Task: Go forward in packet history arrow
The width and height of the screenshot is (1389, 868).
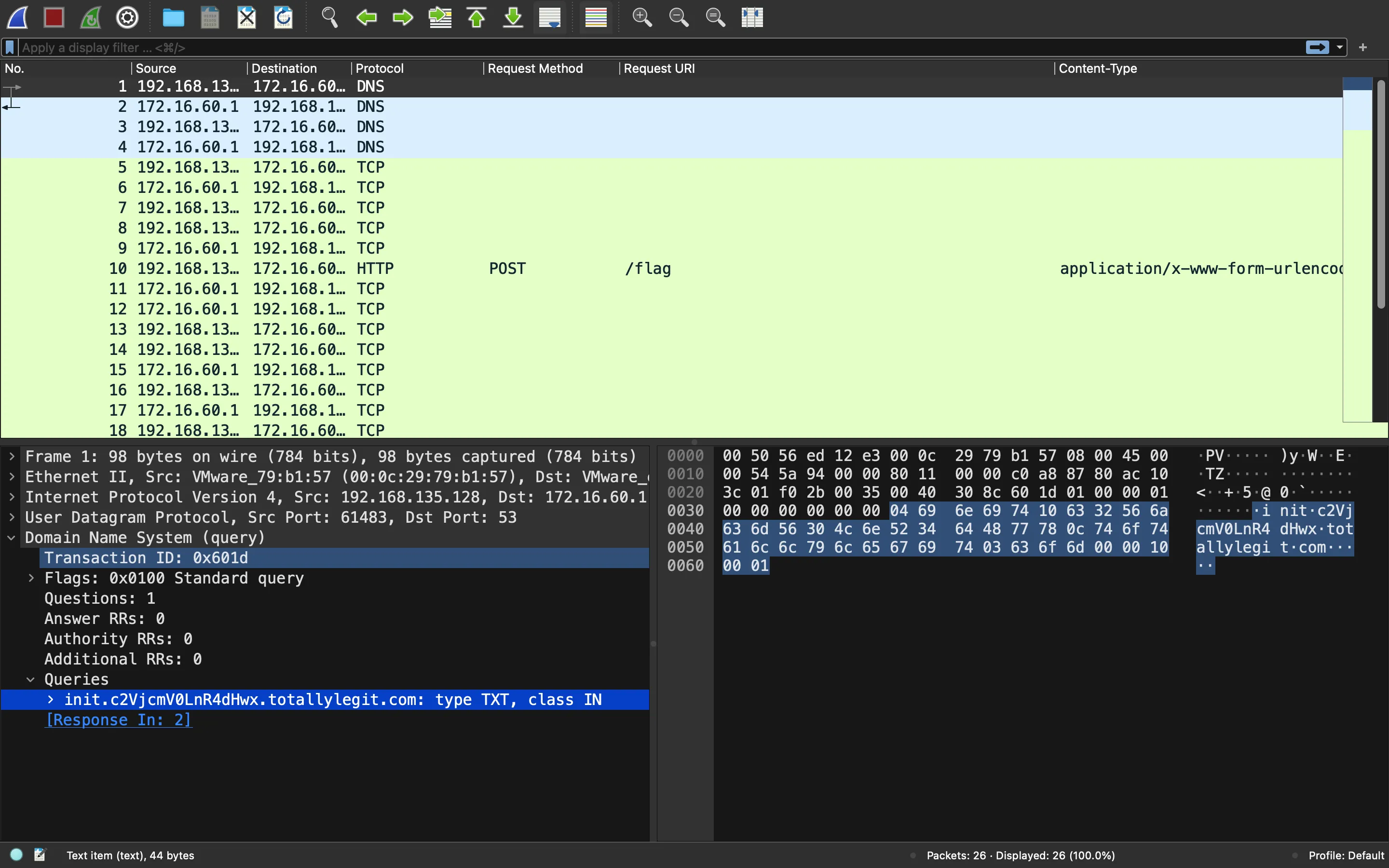Action: click(403, 17)
